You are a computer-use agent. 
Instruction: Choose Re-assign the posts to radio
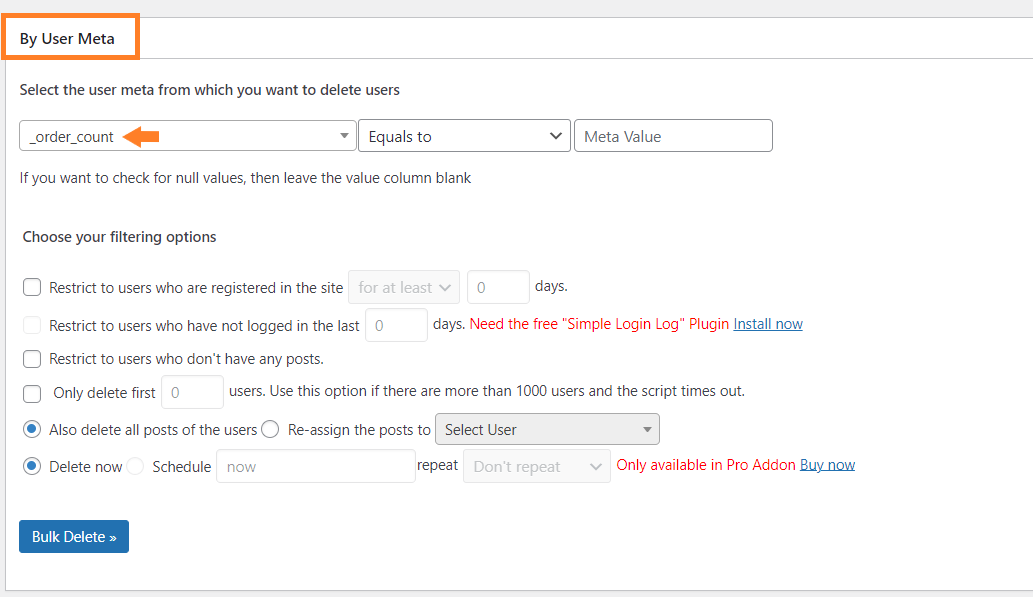(x=270, y=430)
